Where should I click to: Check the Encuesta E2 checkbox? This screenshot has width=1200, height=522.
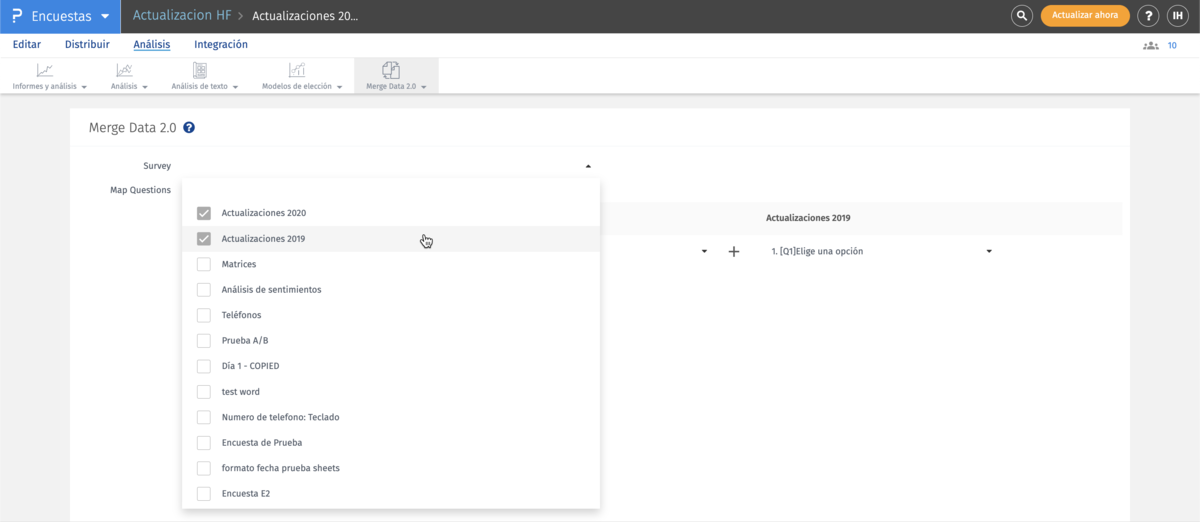click(204, 494)
